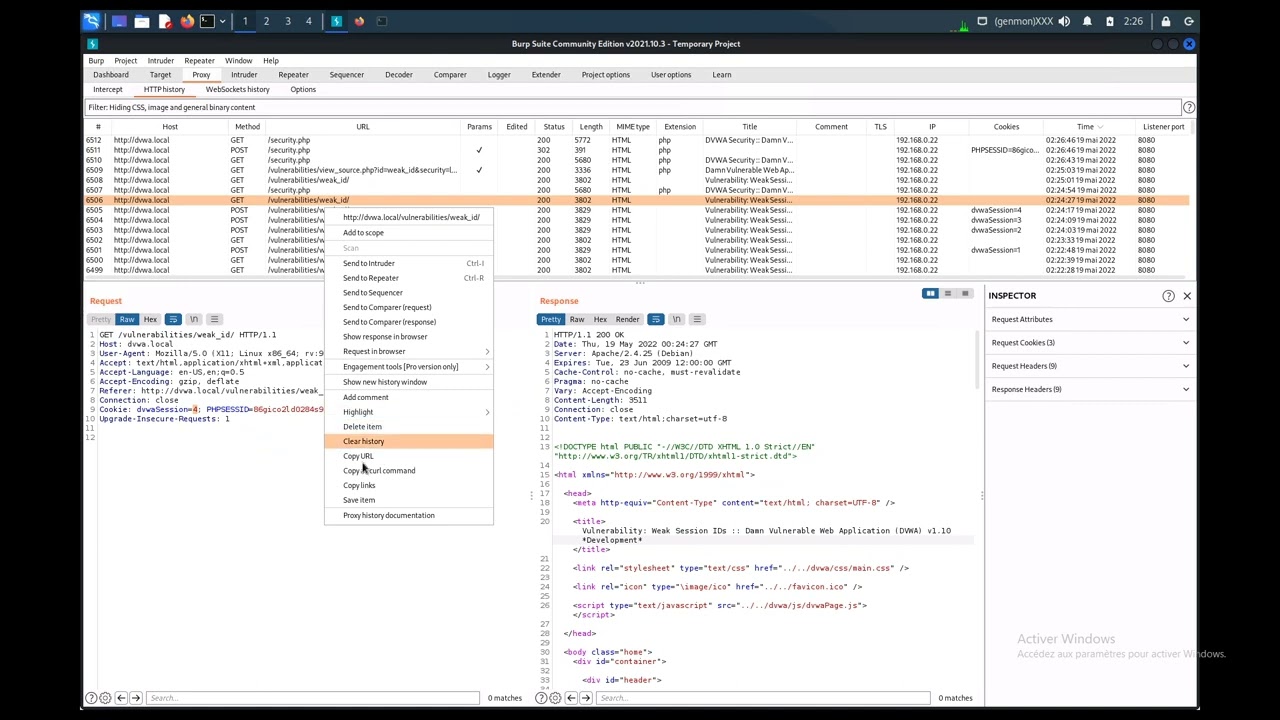Open the Inspector help icon
The image size is (1280, 720).
pyautogui.click(x=1168, y=296)
